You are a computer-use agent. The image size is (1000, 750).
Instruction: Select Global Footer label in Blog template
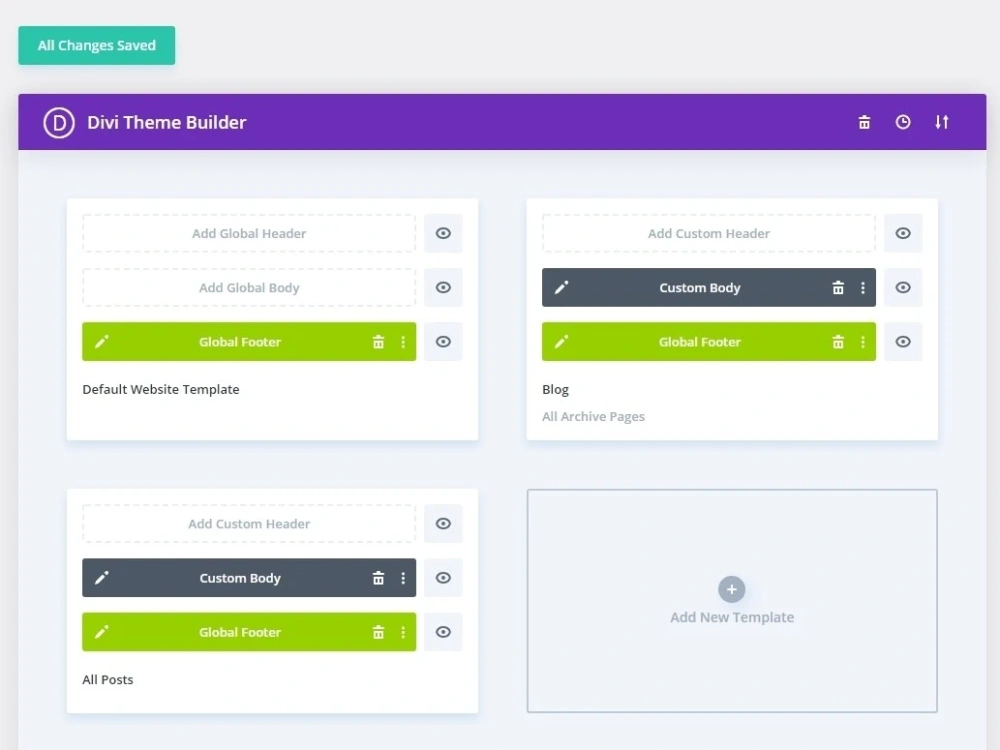(700, 342)
